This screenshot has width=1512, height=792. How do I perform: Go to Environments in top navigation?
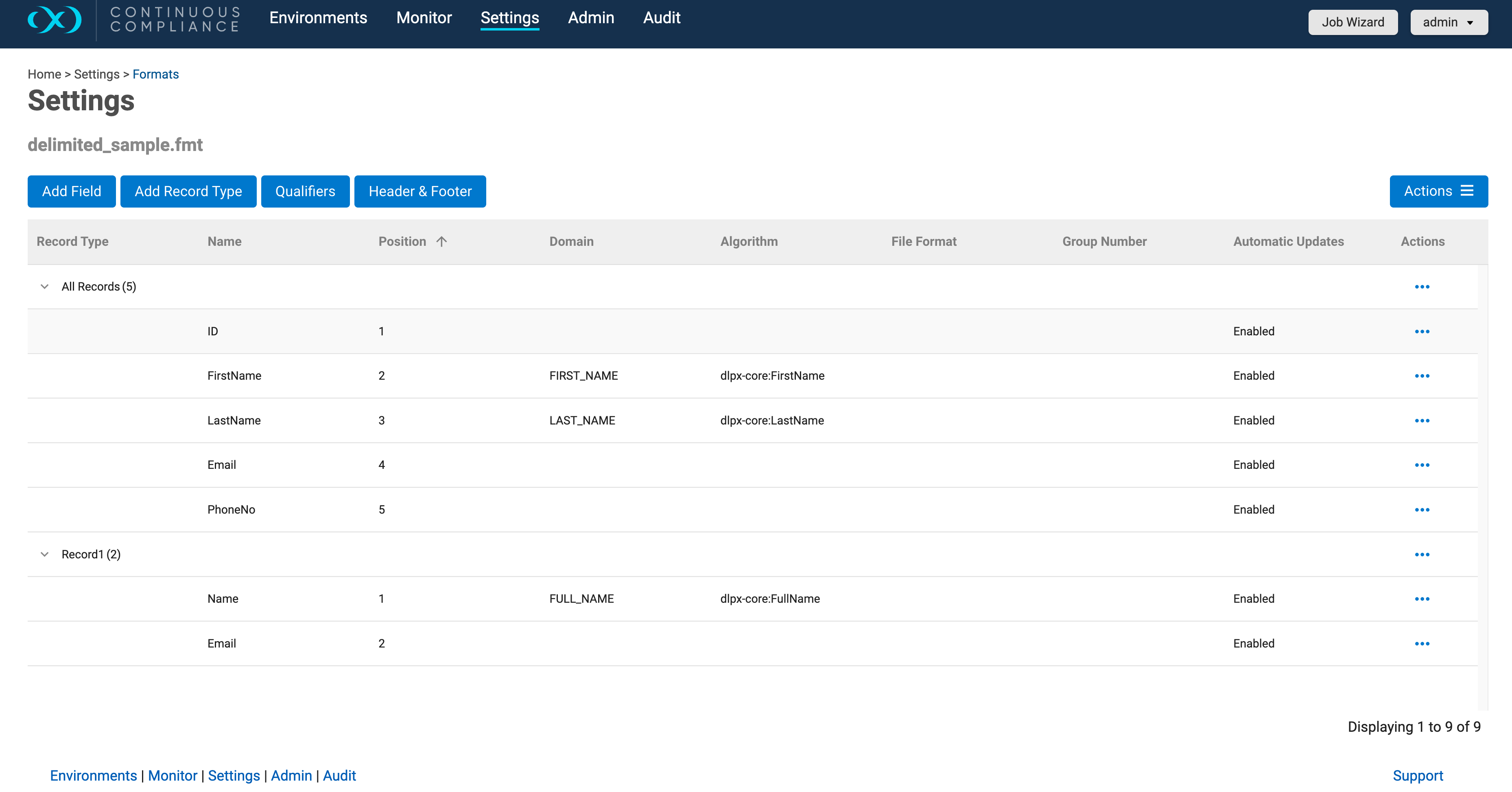[x=318, y=18]
